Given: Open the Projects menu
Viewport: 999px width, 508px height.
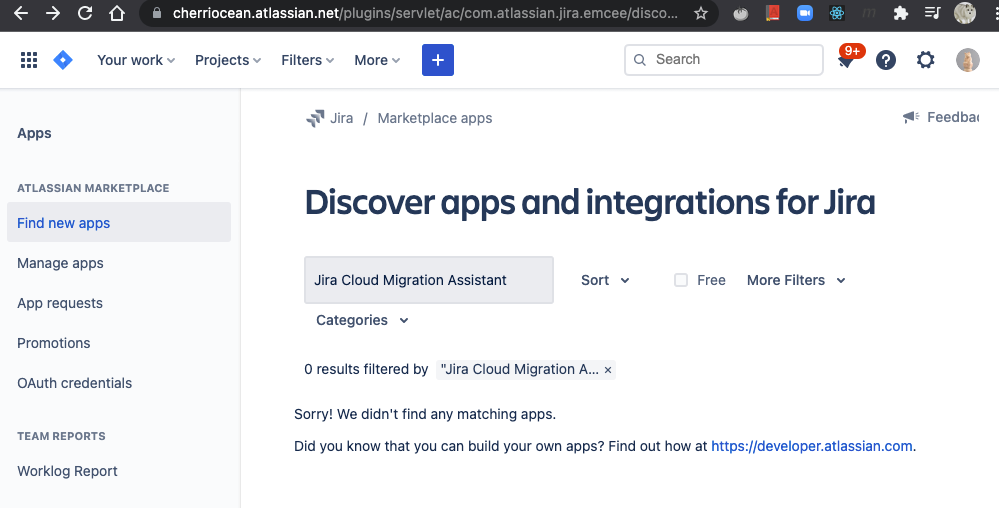Looking at the screenshot, I should pyautogui.click(x=228, y=60).
